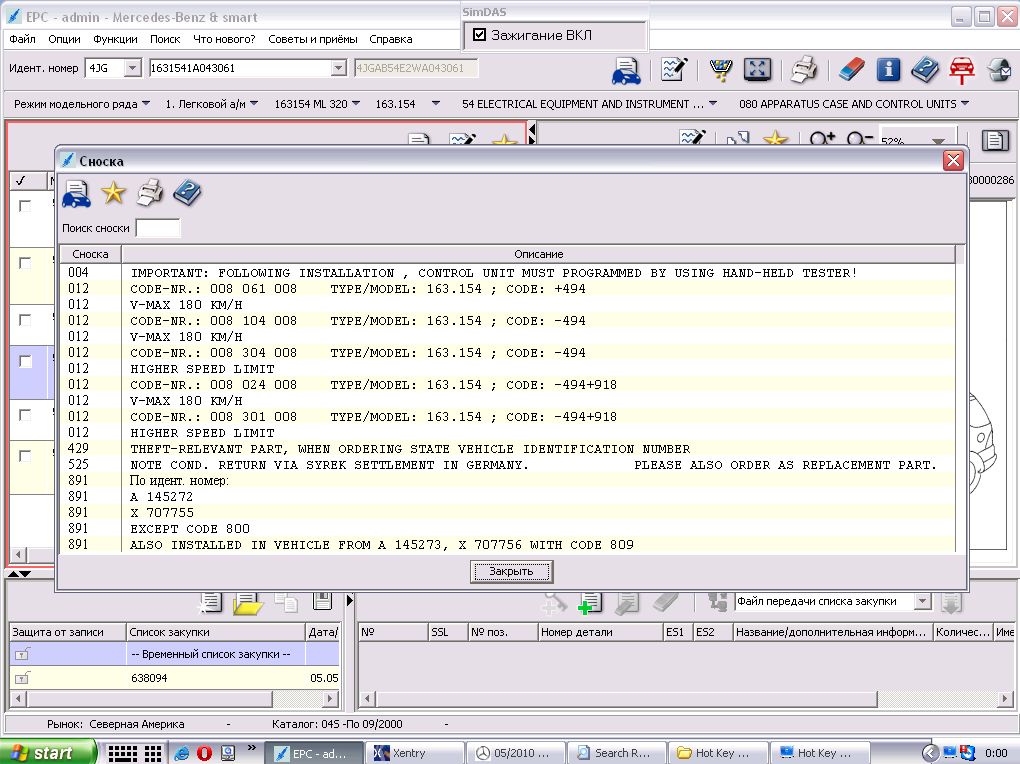
Task: Click the full-screen arrows icon
Action: click(x=757, y=69)
